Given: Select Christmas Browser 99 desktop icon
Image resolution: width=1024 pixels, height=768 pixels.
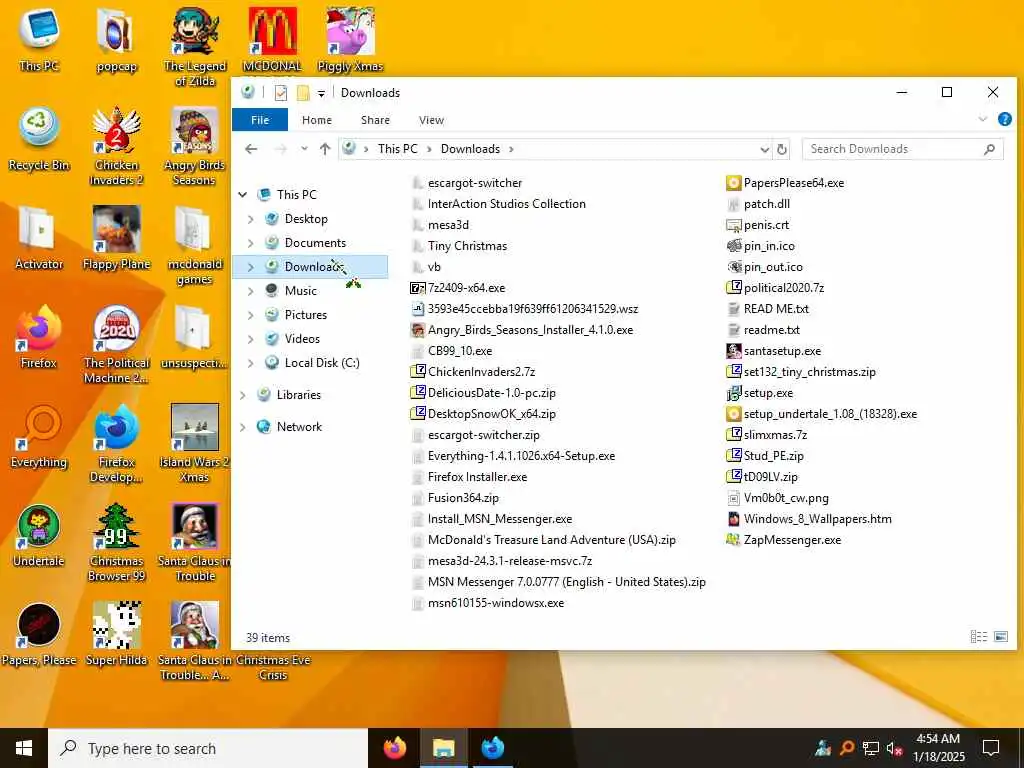Looking at the screenshot, I should point(116,542).
